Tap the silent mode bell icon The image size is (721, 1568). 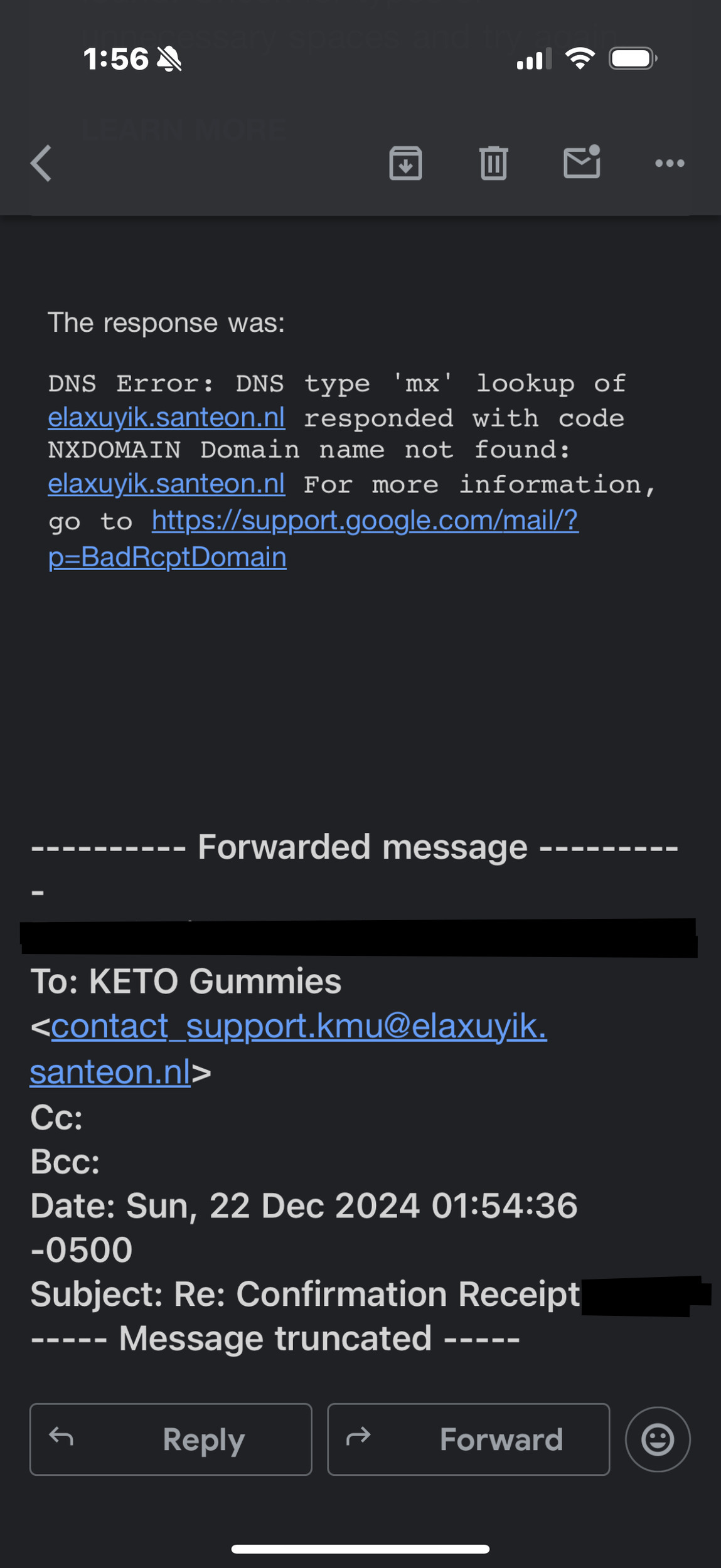point(169,60)
